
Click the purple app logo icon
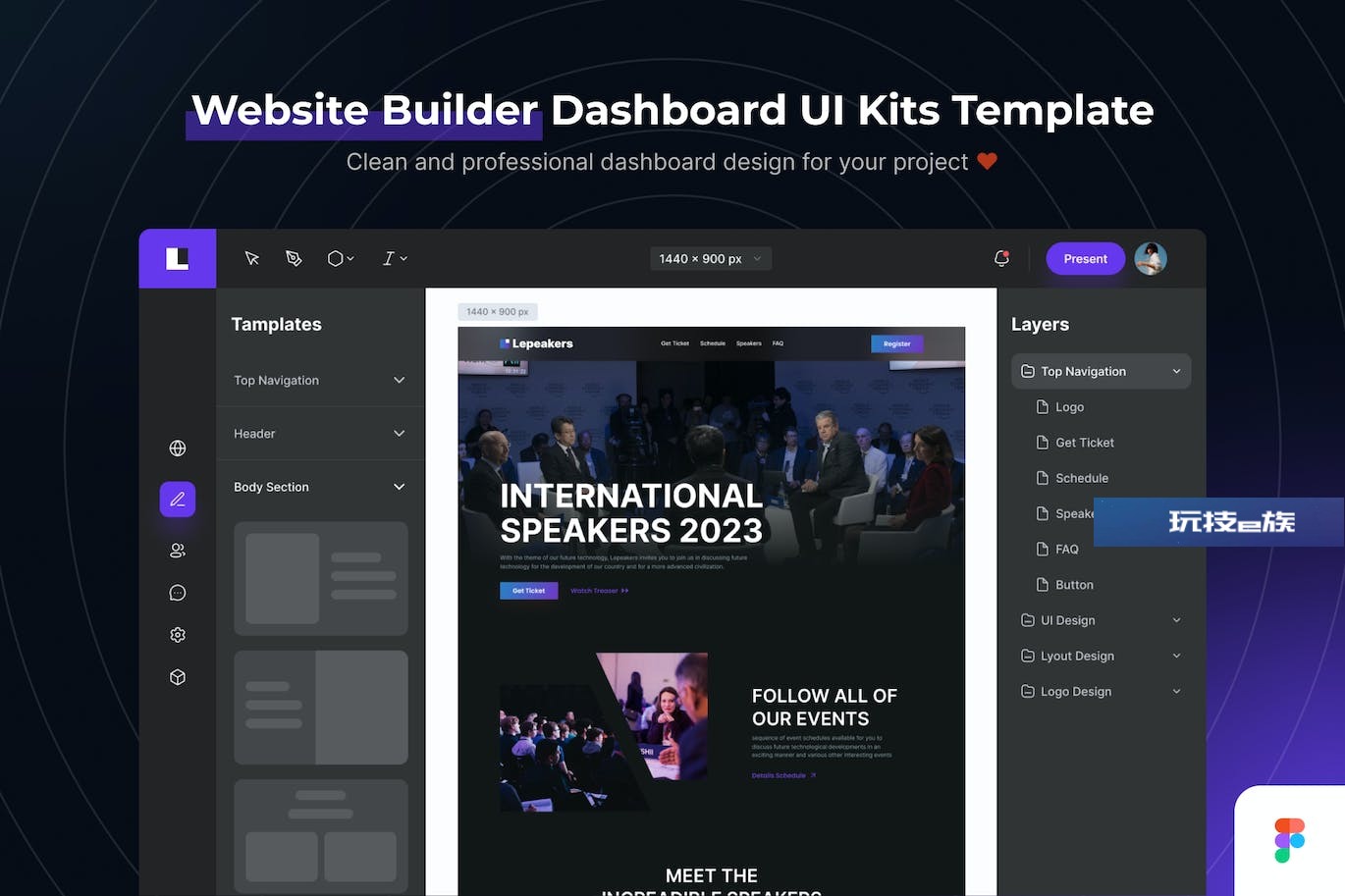tap(178, 258)
